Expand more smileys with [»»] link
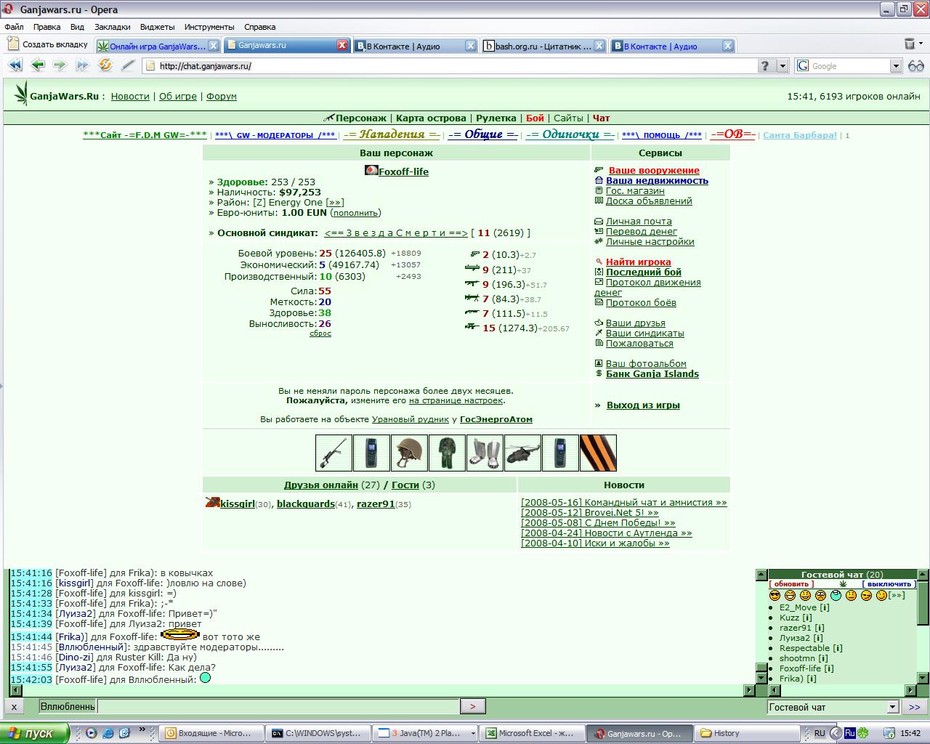Screen dimensions: 930x744 896,595
